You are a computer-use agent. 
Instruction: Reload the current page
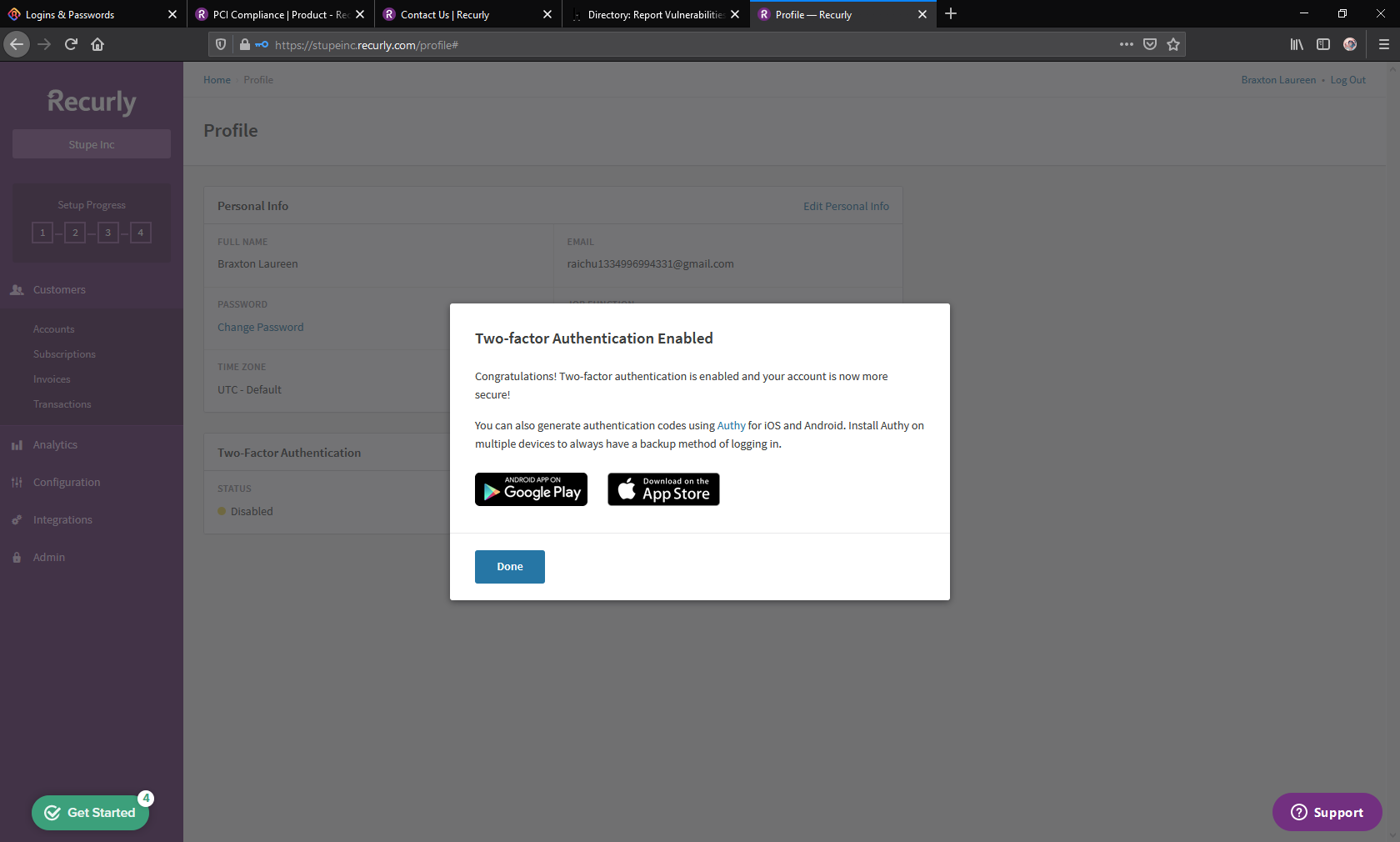click(x=72, y=44)
